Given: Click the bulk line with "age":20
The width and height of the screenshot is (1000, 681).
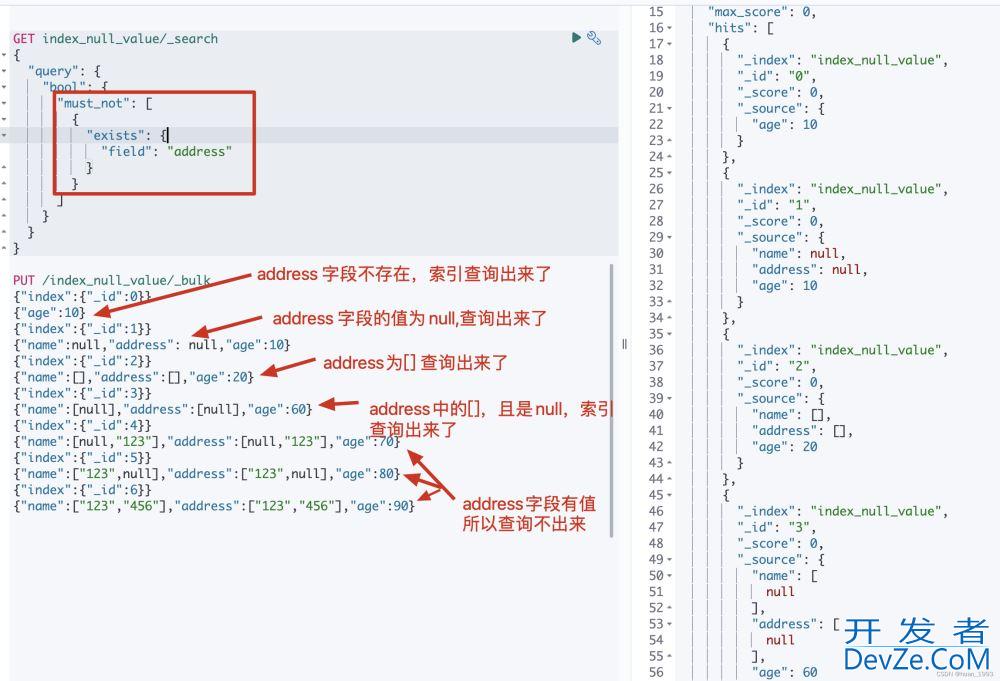Looking at the screenshot, I should tap(134, 377).
